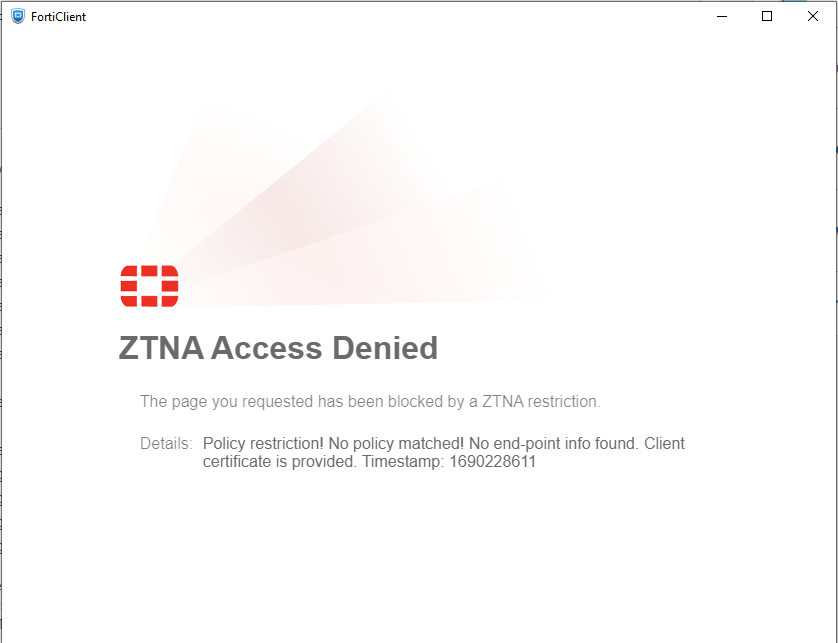
Task: Click the FortiClient title text
Action: pyautogui.click(x=58, y=17)
